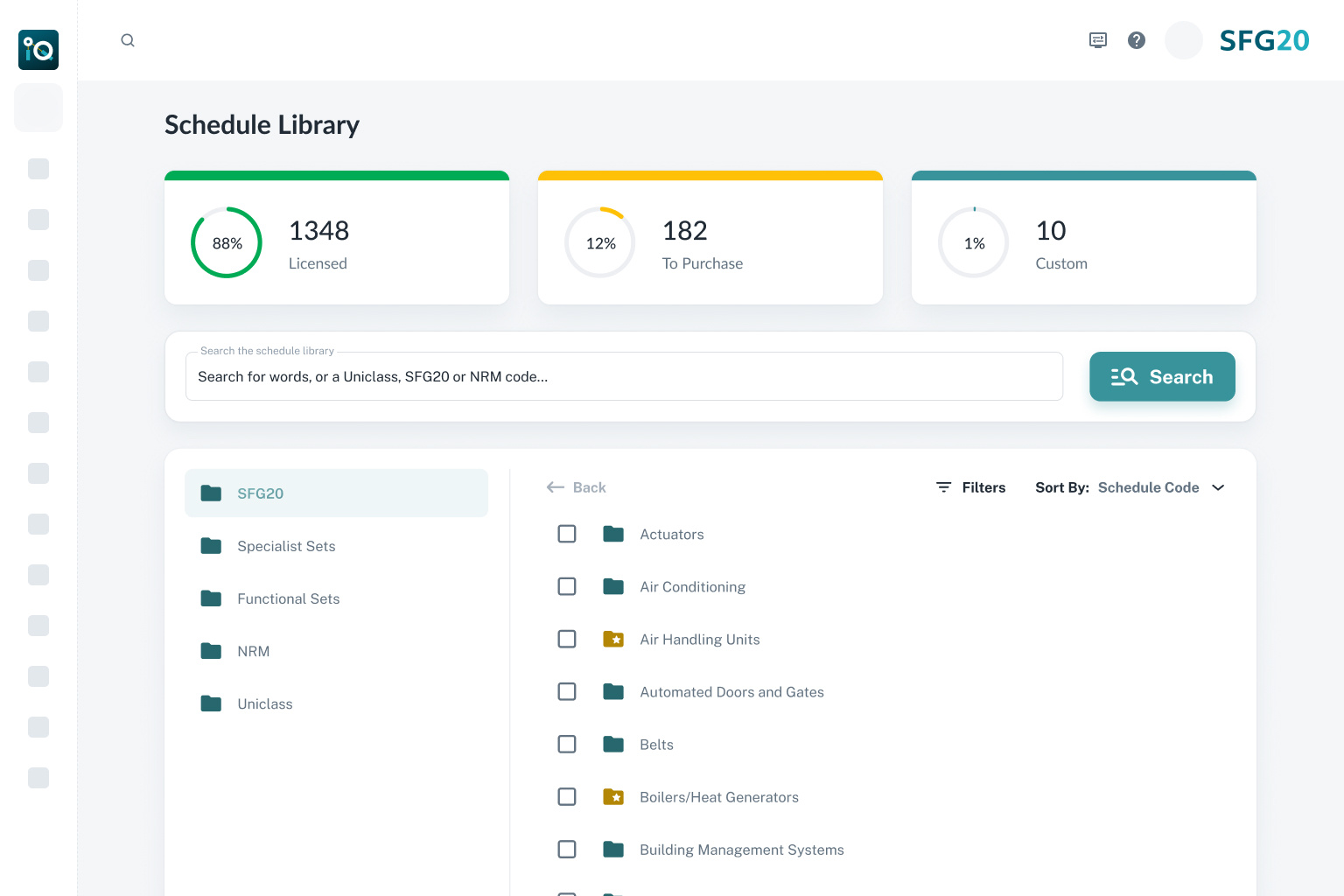The height and width of the screenshot is (896, 1344).
Task: Tick the Automated Doors and Gates checkbox
Action: [567, 691]
